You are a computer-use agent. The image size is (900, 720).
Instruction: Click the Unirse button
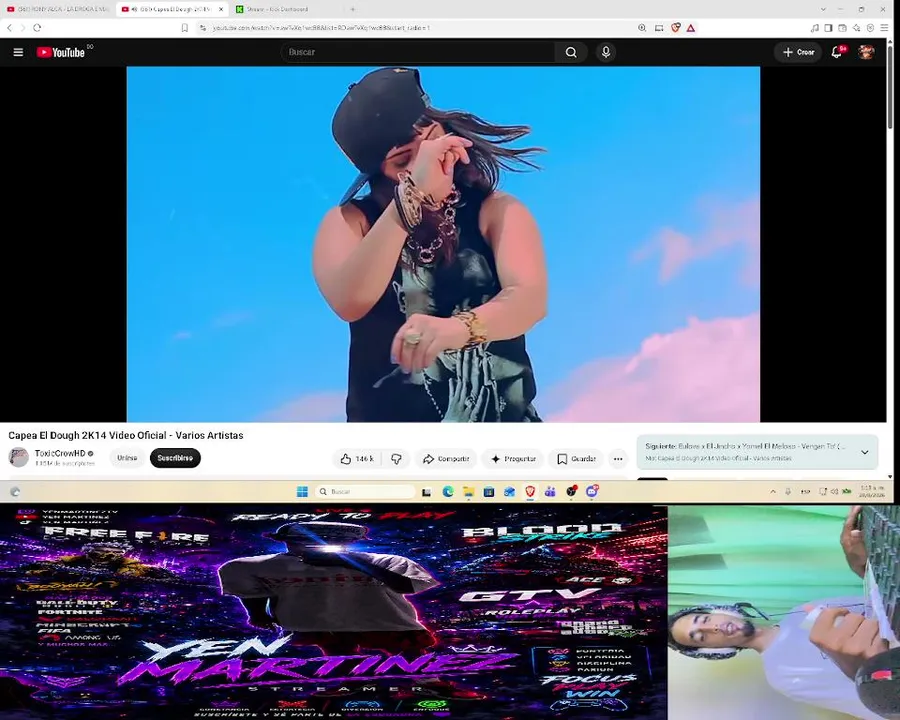(x=127, y=458)
